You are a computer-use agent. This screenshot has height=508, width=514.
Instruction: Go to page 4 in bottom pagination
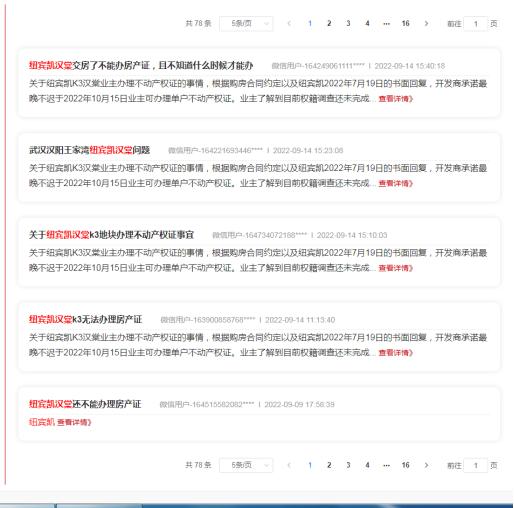[367, 465]
